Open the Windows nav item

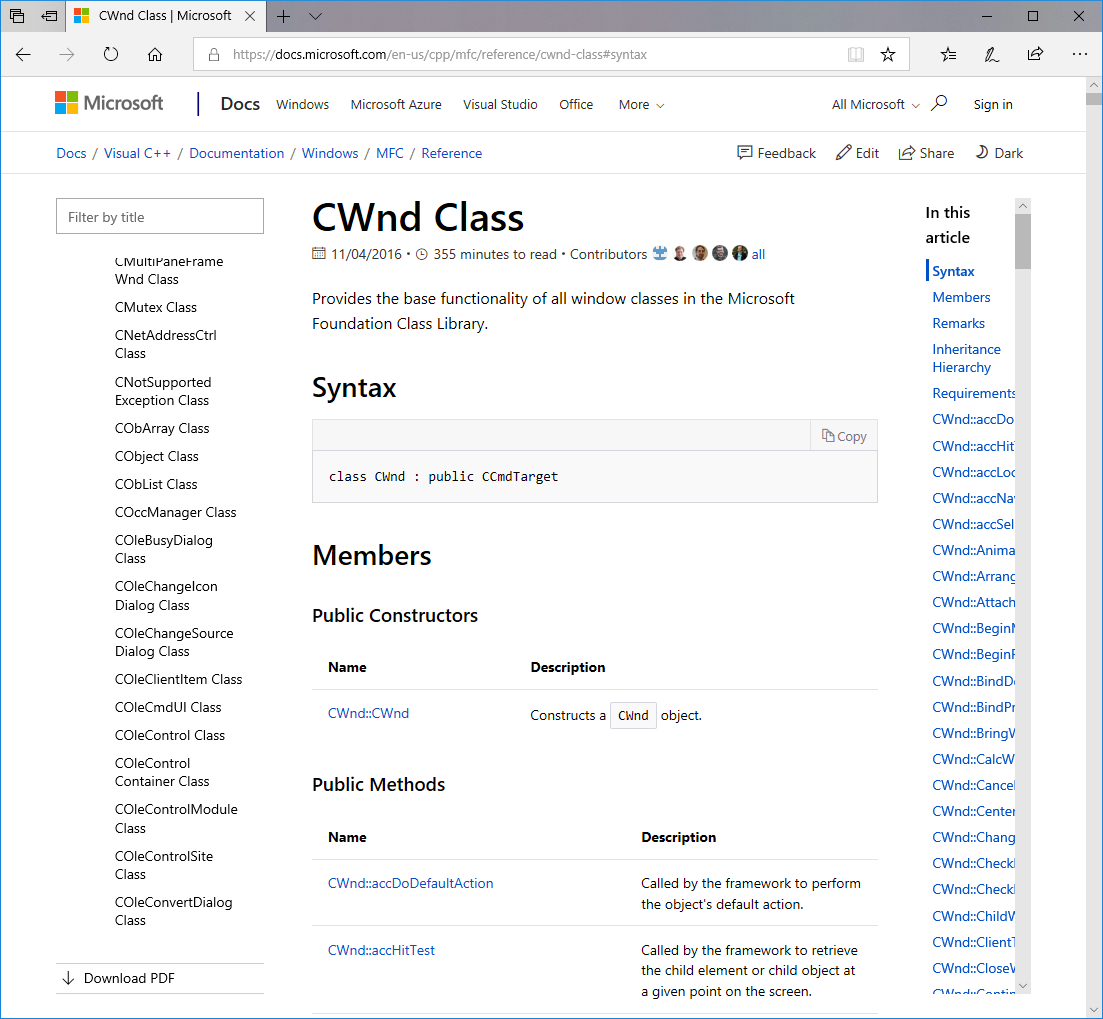pyautogui.click(x=302, y=104)
